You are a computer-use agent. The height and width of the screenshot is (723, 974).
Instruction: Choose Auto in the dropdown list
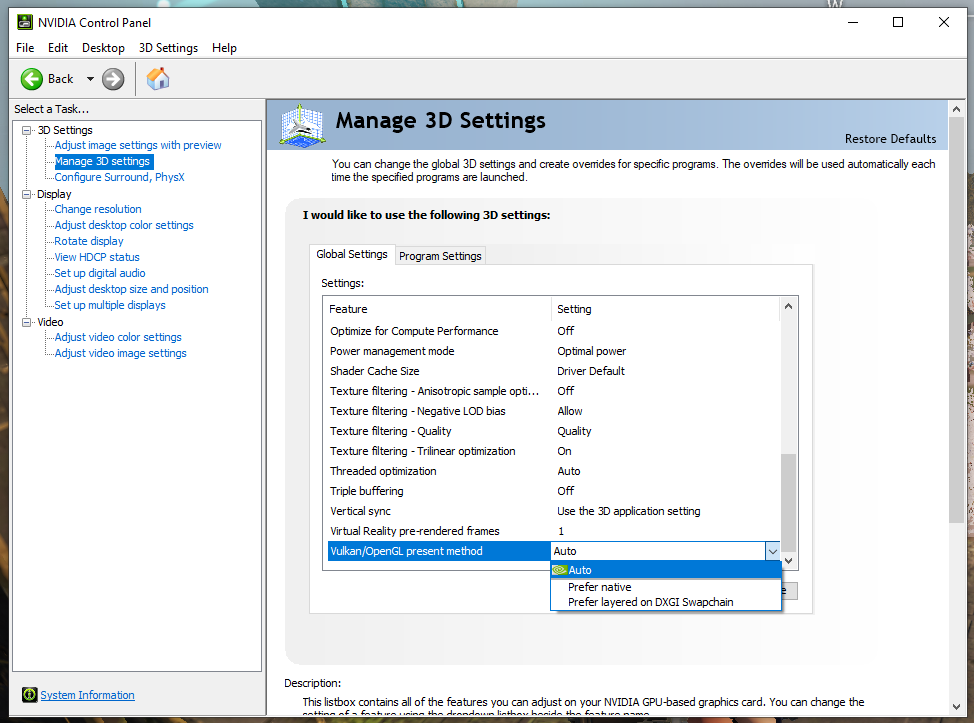point(666,570)
